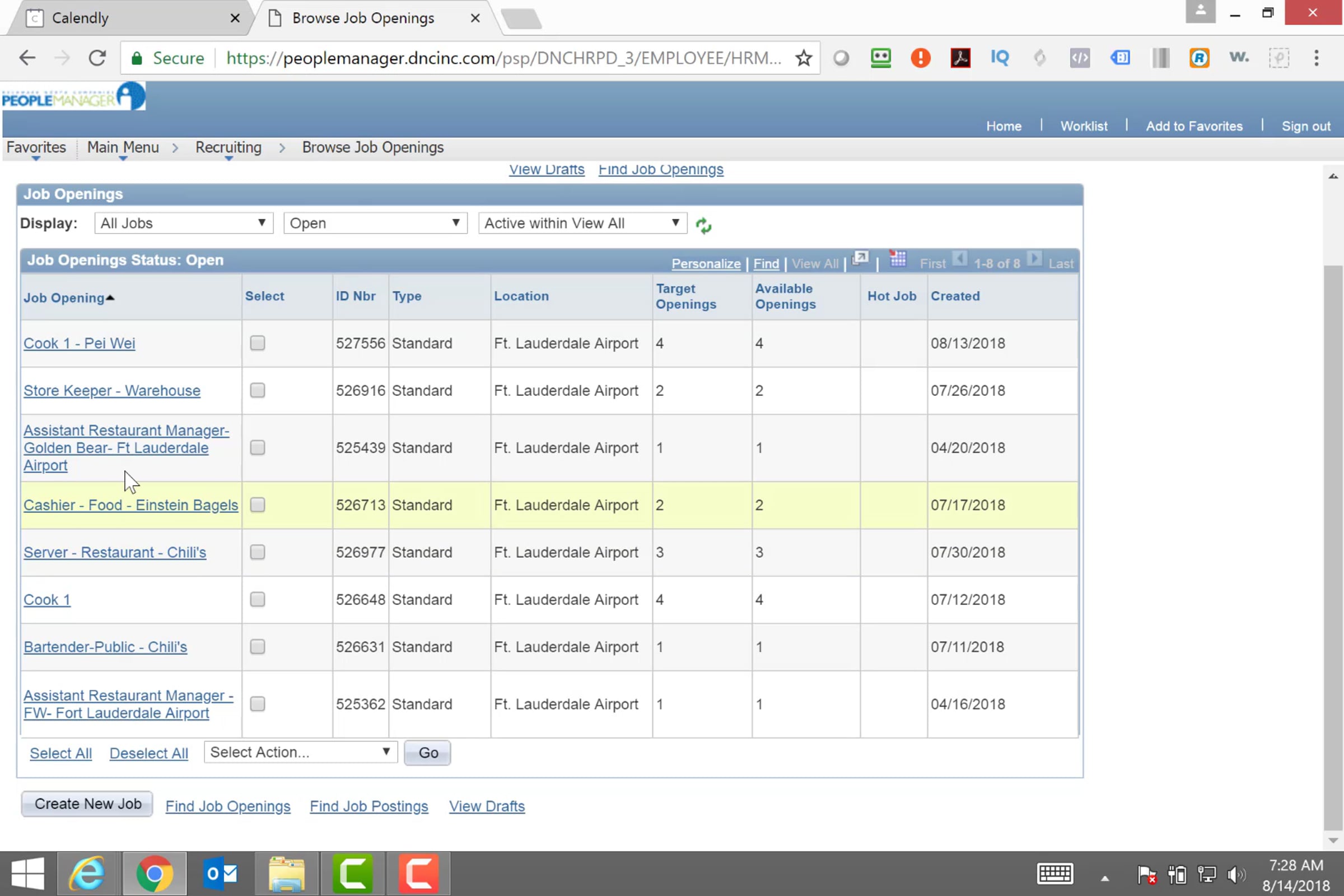
Task: Open the Store Keeper - Warehouse job link
Action: click(112, 390)
